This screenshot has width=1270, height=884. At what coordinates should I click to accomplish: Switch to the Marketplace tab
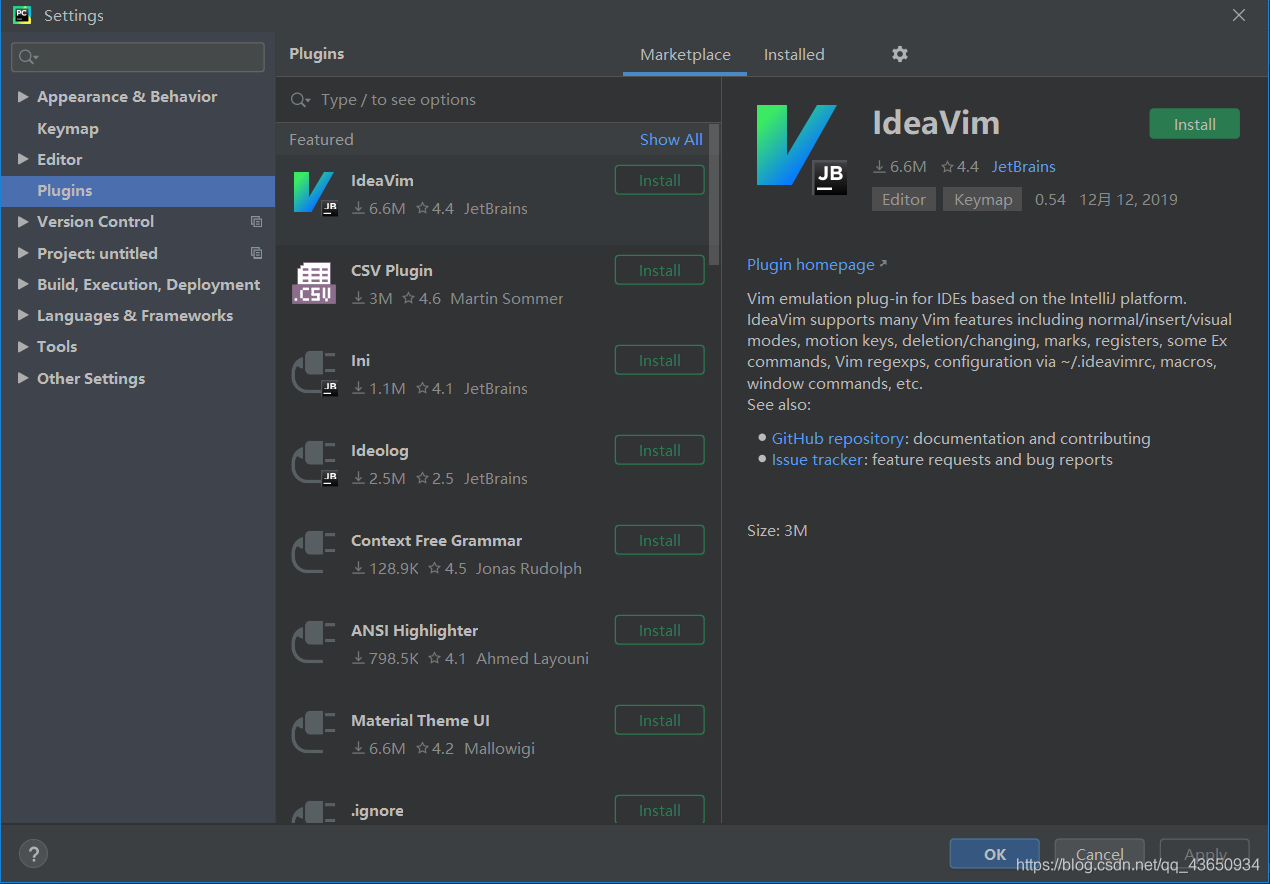click(685, 55)
